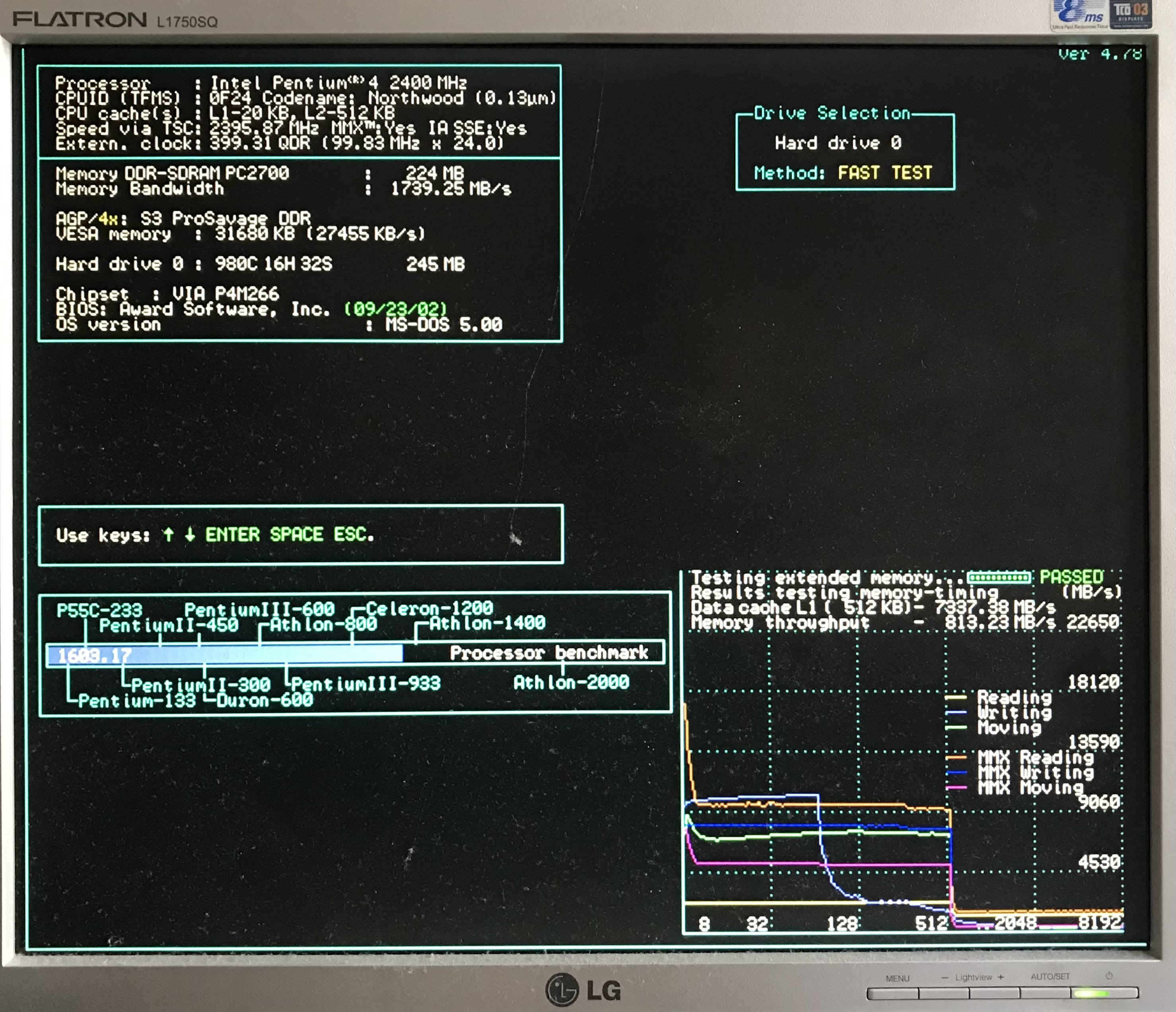The width and height of the screenshot is (1176, 1012).
Task: Click the down arrow key hint
Action: click(x=190, y=535)
